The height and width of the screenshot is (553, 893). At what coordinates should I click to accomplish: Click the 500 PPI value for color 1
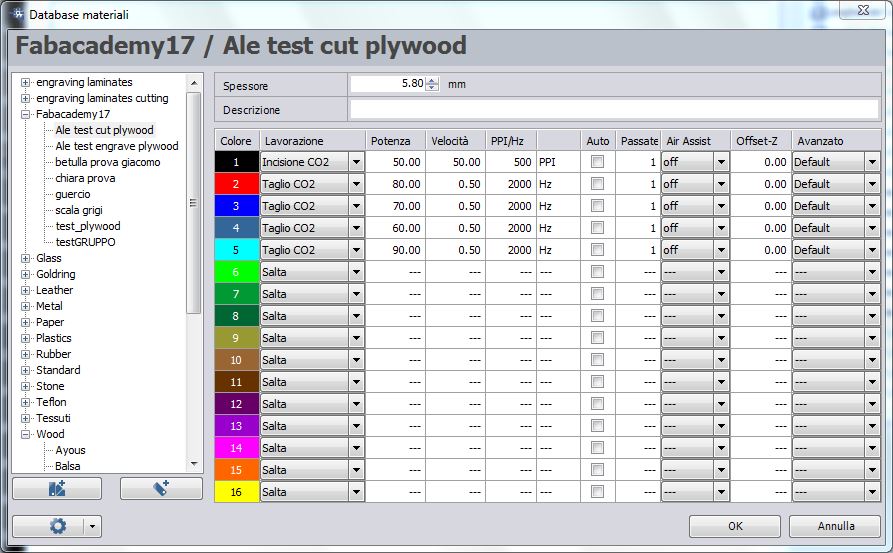[x=511, y=162]
